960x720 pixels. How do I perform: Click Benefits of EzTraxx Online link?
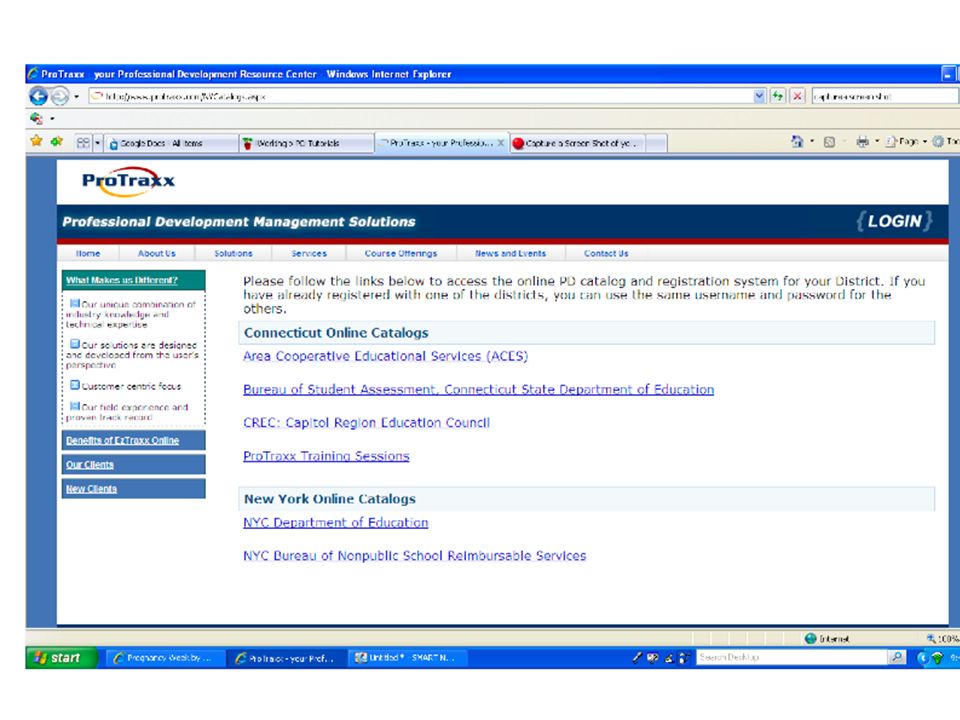tap(122, 441)
